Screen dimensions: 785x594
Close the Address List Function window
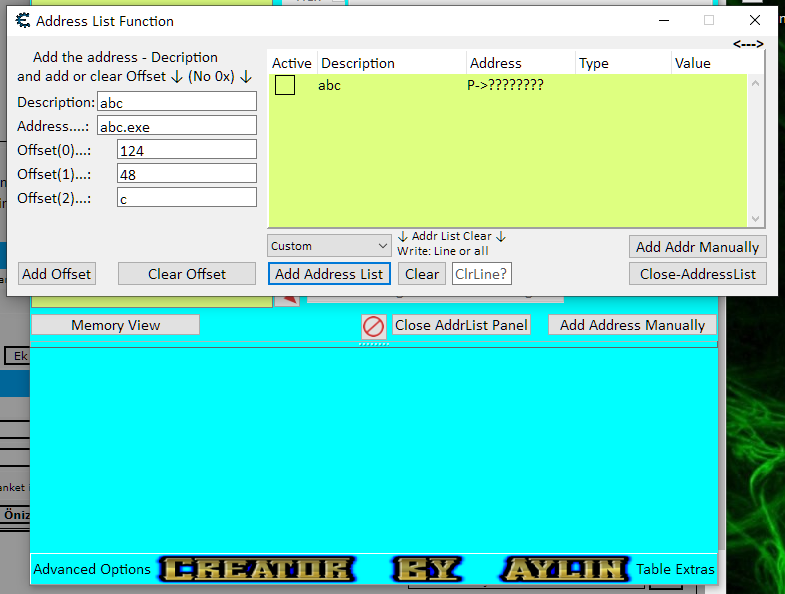[754, 20]
